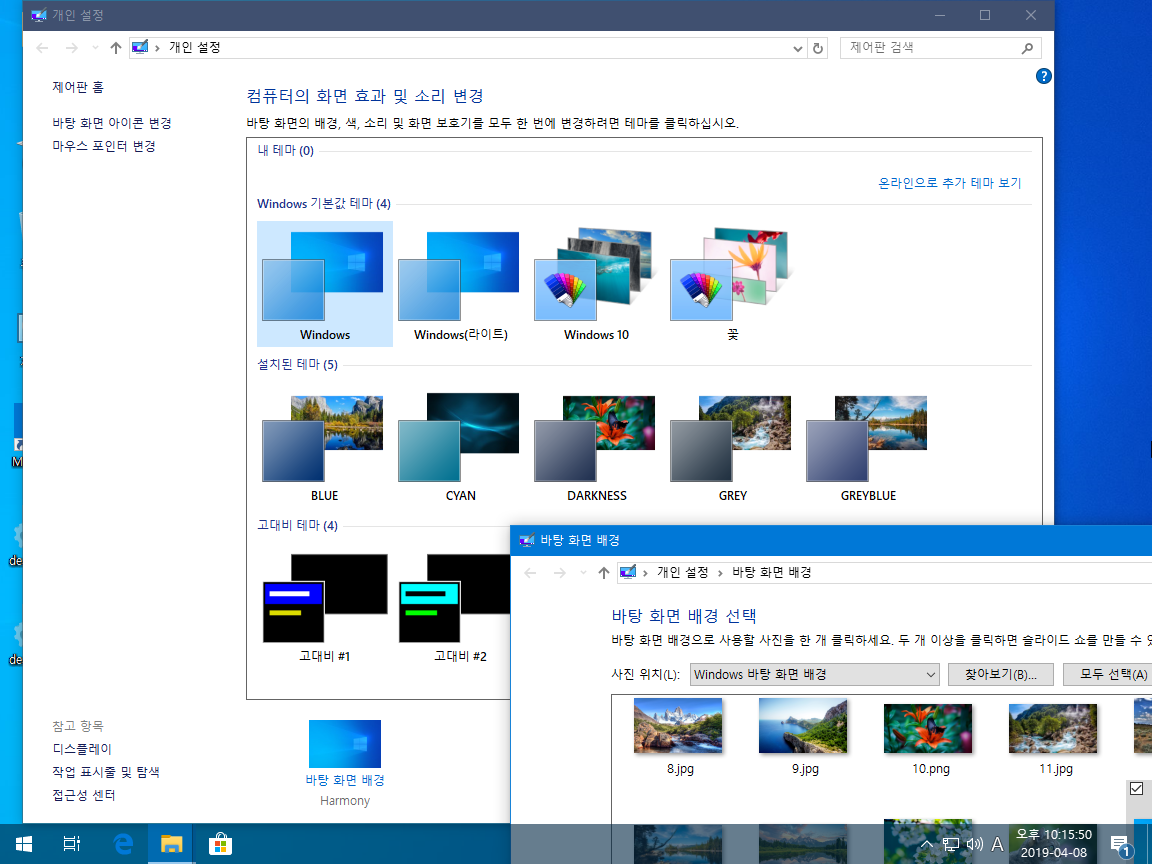This screenshot has width=1152, height=864.
Task: Select the Windows(라이트) theme
Action: tap(461, 284)
